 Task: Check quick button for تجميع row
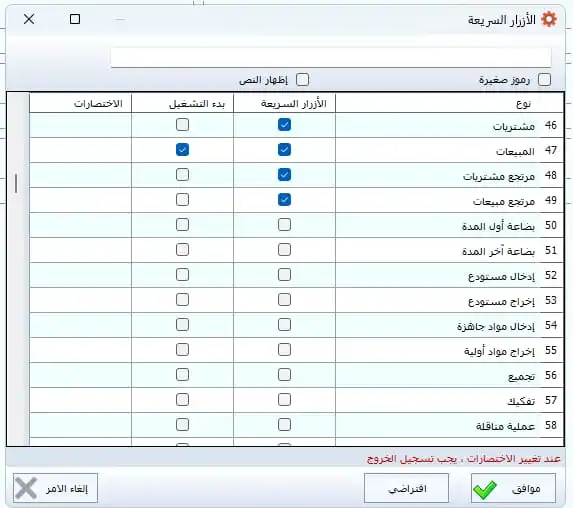tap(284, 375)
